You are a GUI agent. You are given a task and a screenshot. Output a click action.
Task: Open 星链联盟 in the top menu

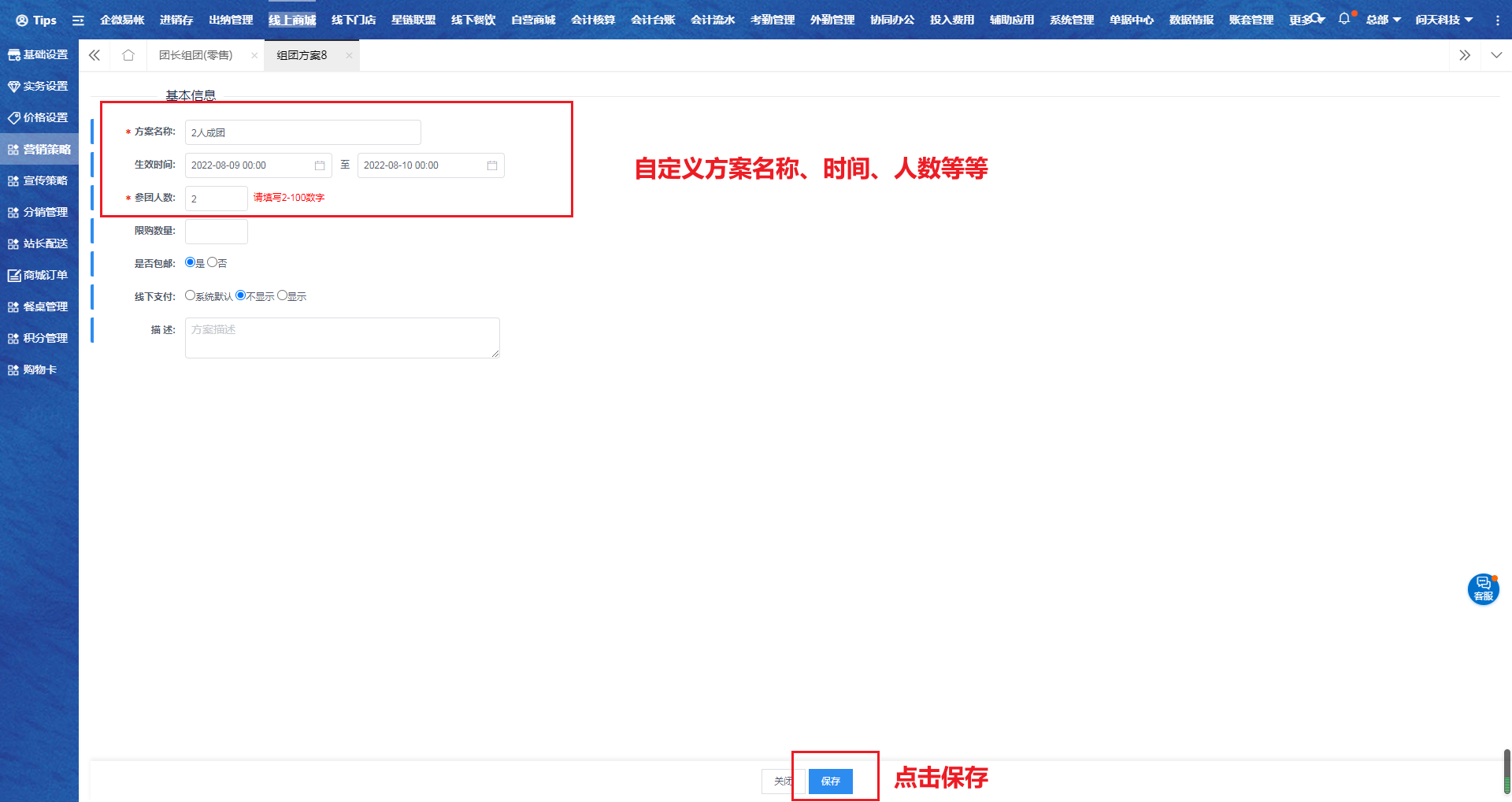pyautogui.click(x=413, y=20)
